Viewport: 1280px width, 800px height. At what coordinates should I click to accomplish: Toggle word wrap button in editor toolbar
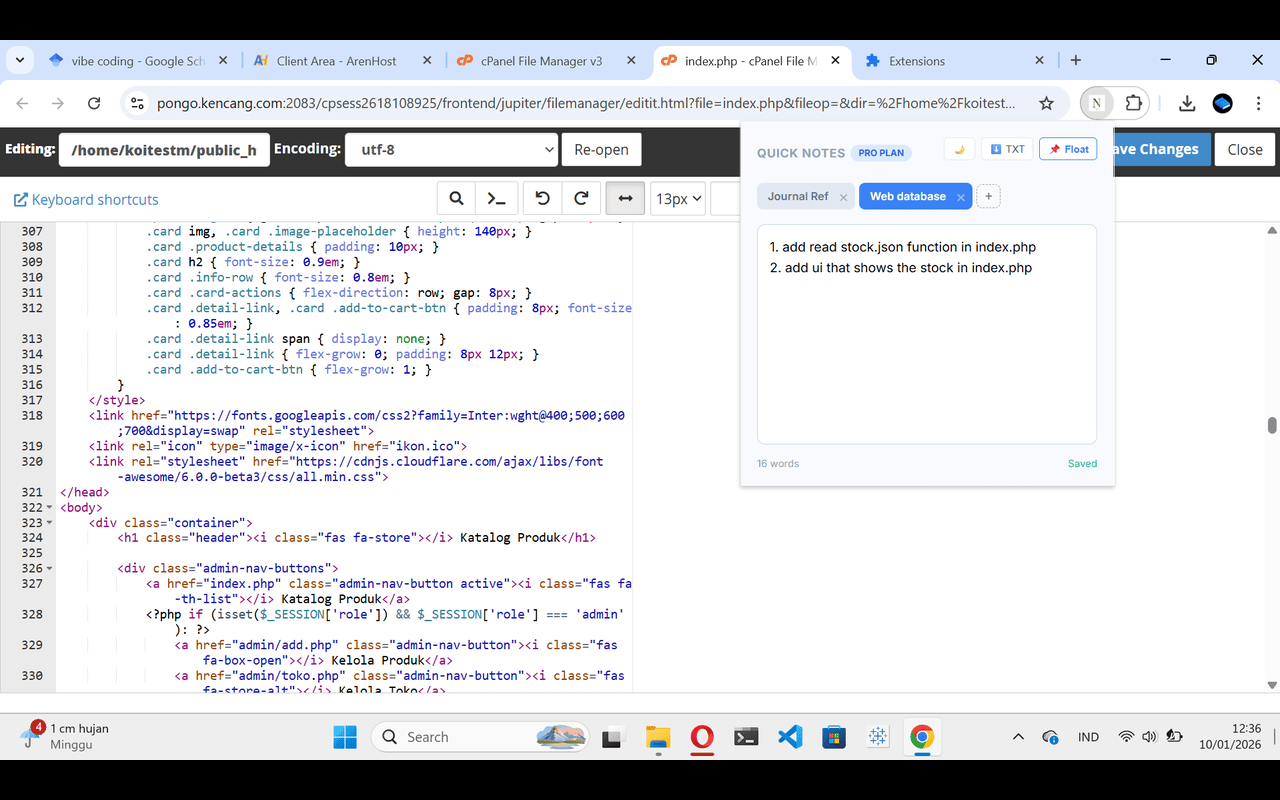pyautogui.click(x=625, y=199)
